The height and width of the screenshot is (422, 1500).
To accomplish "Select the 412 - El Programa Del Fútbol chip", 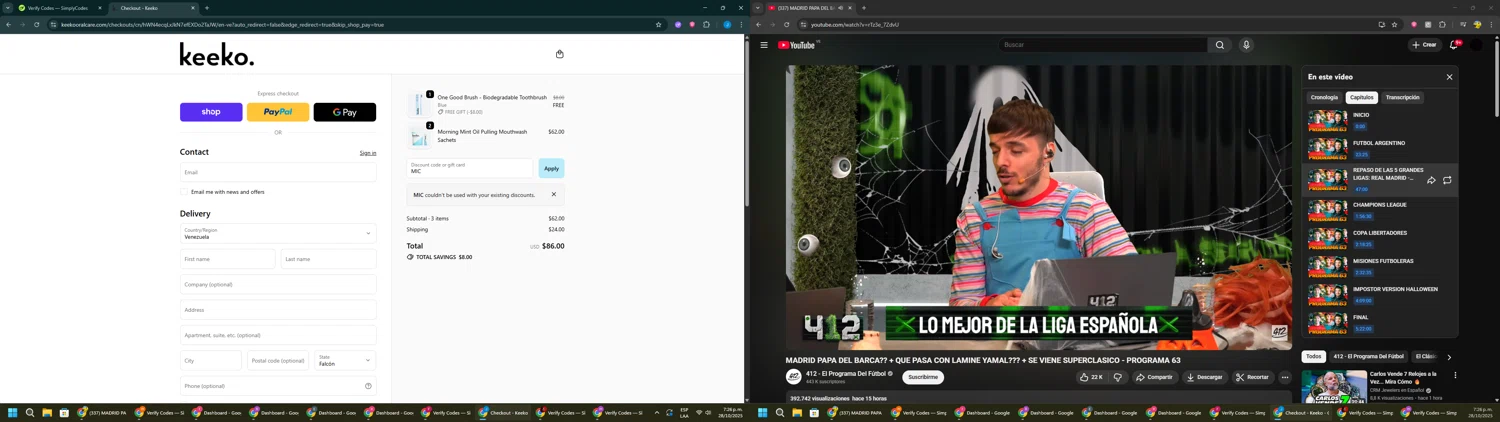I will (x=1368, y=356).
